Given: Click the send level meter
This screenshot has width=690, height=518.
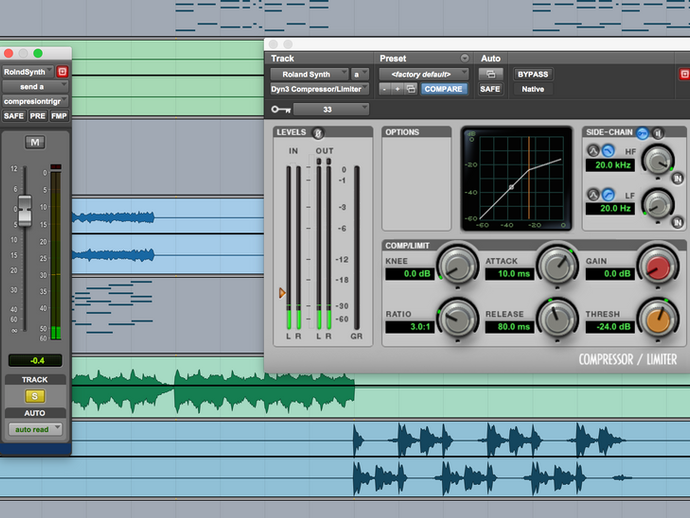Looking at the screenshot, I should pos(56,252).
